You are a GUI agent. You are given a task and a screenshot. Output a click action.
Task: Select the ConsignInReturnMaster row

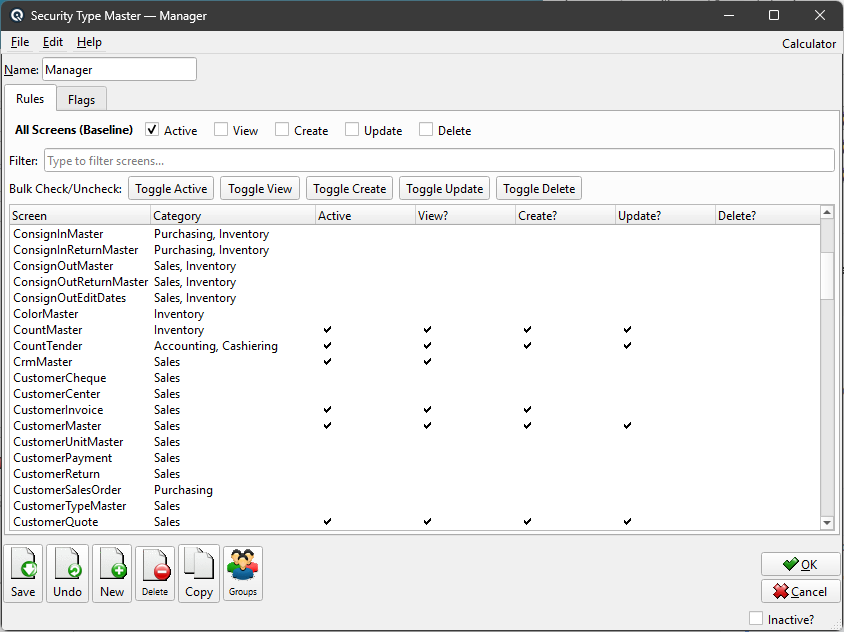(415, 250)
